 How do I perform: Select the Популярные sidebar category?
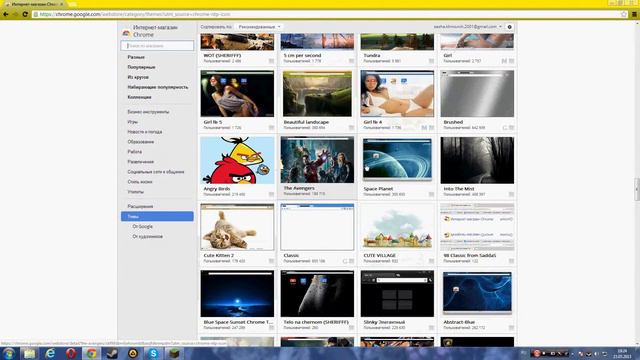click(141, 67)
